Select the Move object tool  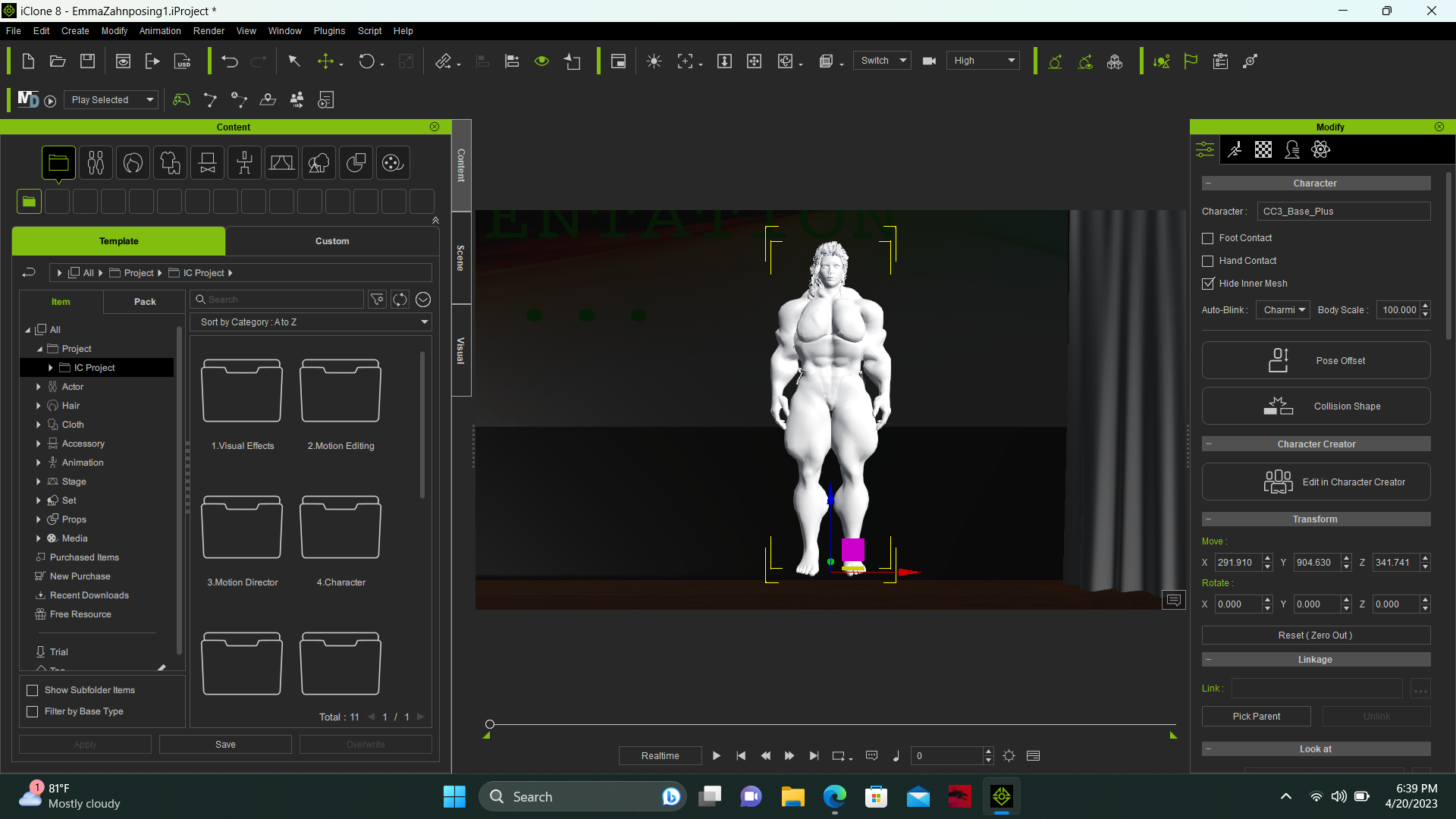(326, 61)
